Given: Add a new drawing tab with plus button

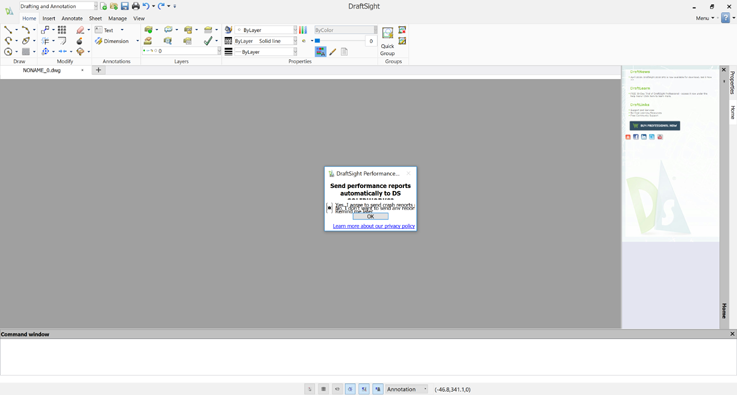Looking at the screenshot, I should [98, 70].
